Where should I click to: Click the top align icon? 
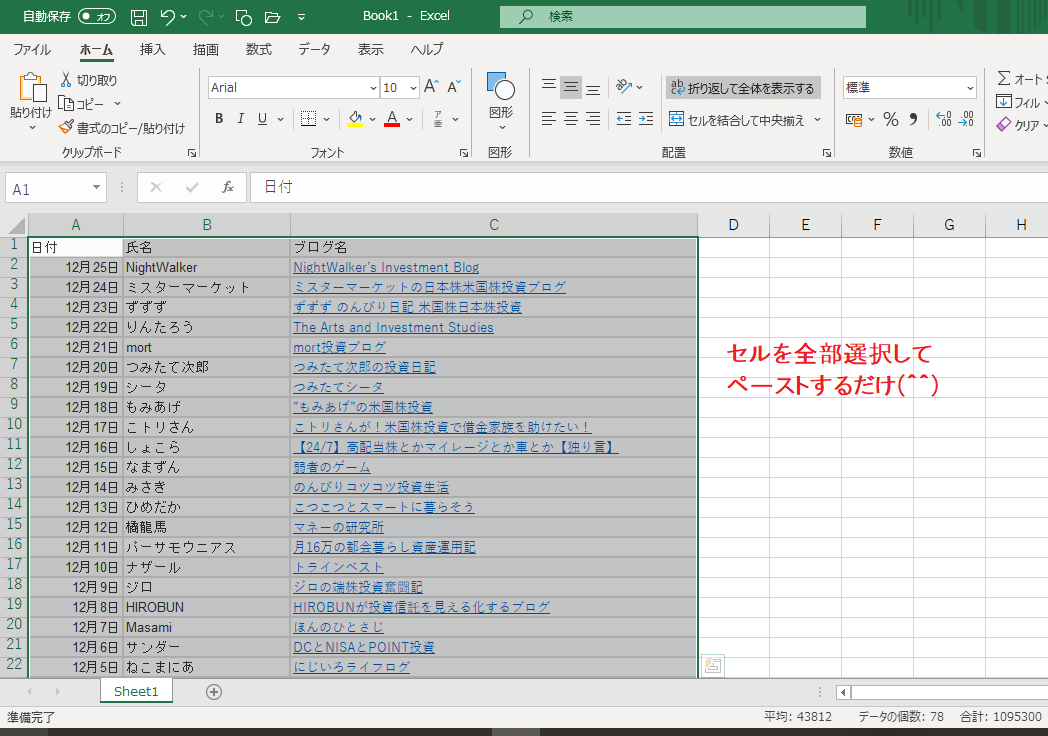(549, 86)
